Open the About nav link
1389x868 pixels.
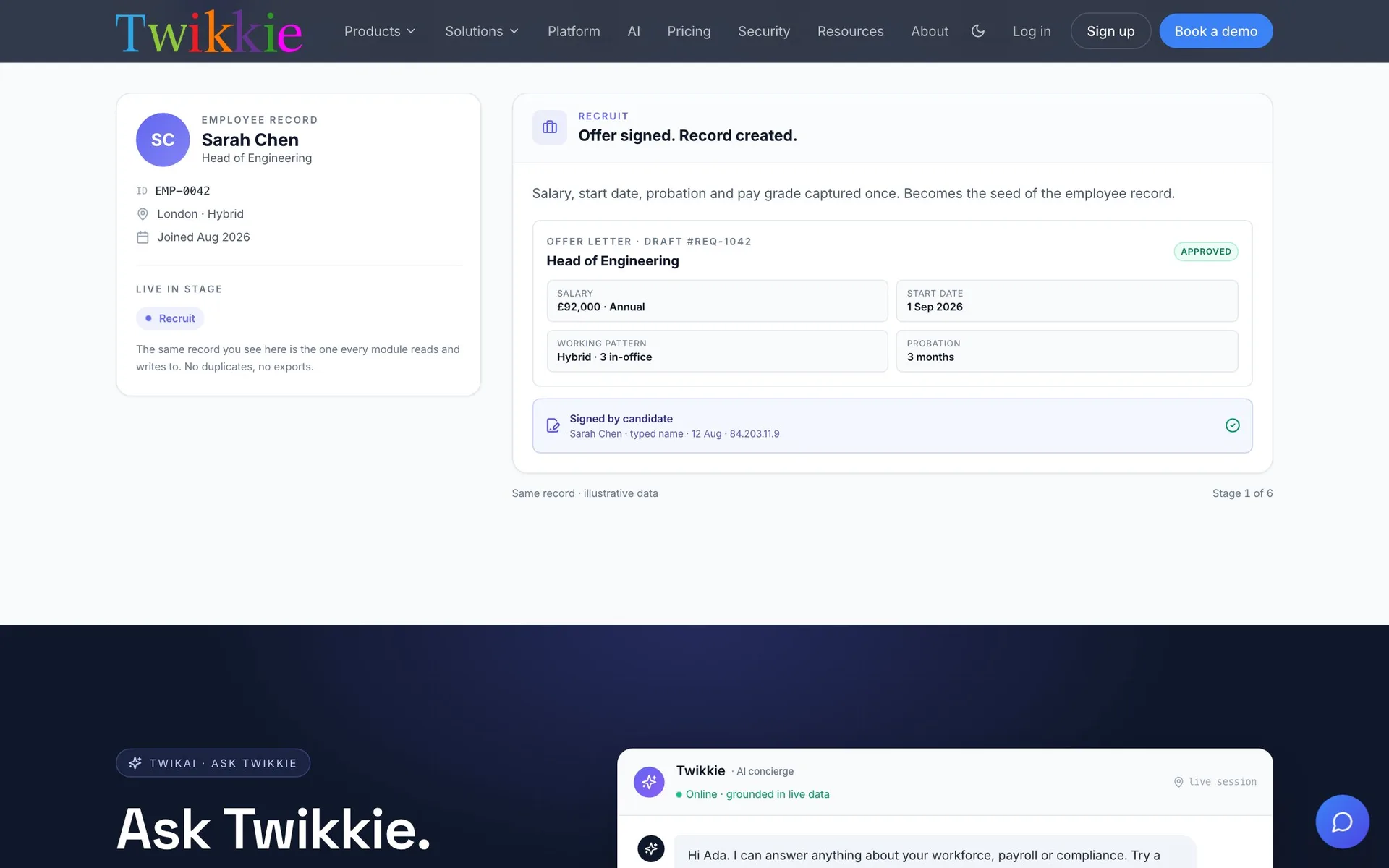929,31
